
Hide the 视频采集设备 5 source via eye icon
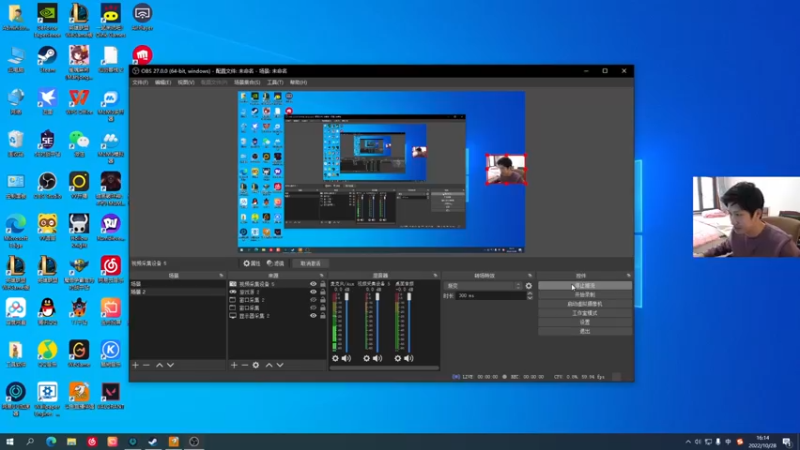click(x=313, y=284)
